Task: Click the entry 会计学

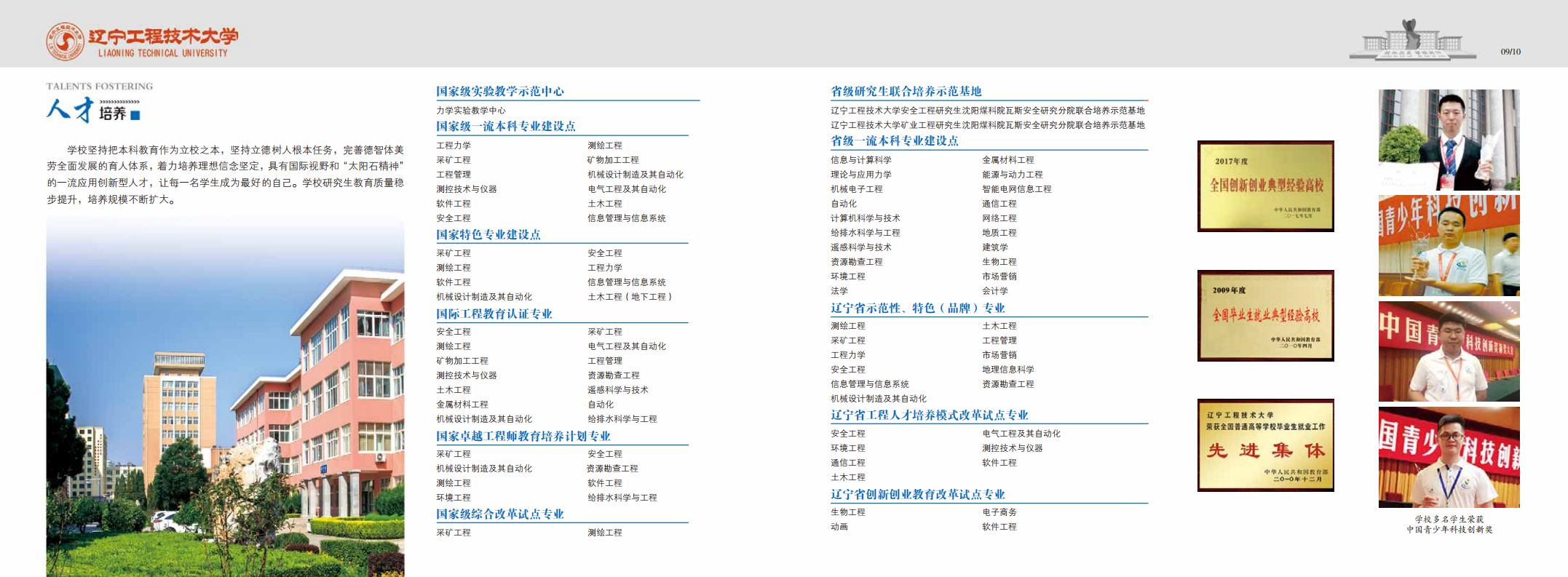Action: click(x=995, y=291)
